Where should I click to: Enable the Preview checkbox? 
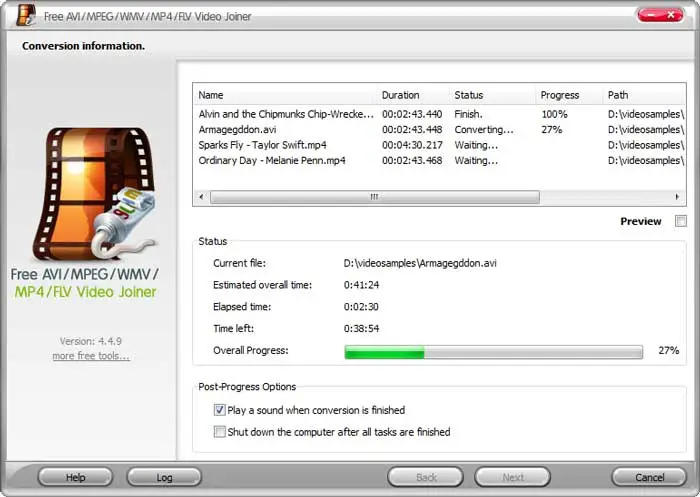pos(681,221)
